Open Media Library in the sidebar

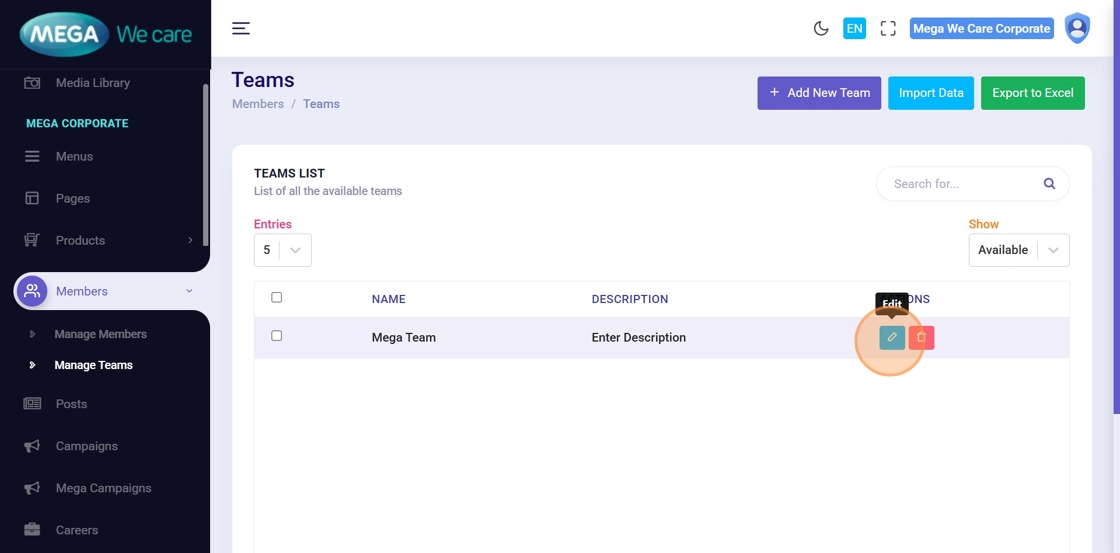92,83
